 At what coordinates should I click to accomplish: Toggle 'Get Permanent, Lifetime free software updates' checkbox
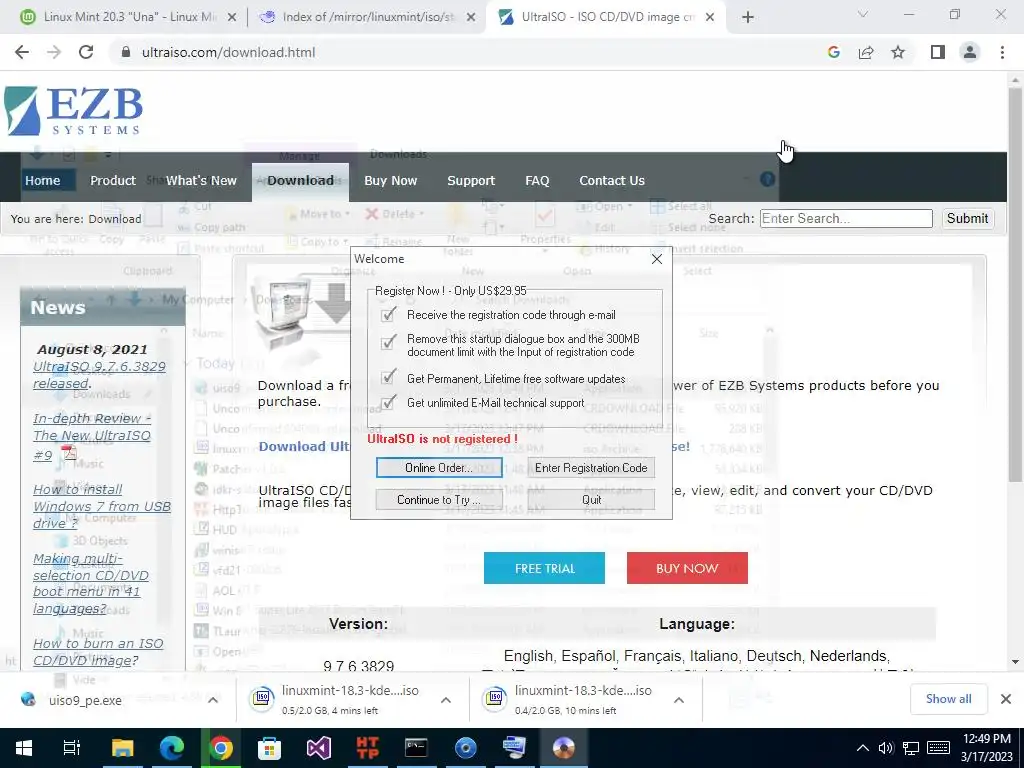(388, 377)
